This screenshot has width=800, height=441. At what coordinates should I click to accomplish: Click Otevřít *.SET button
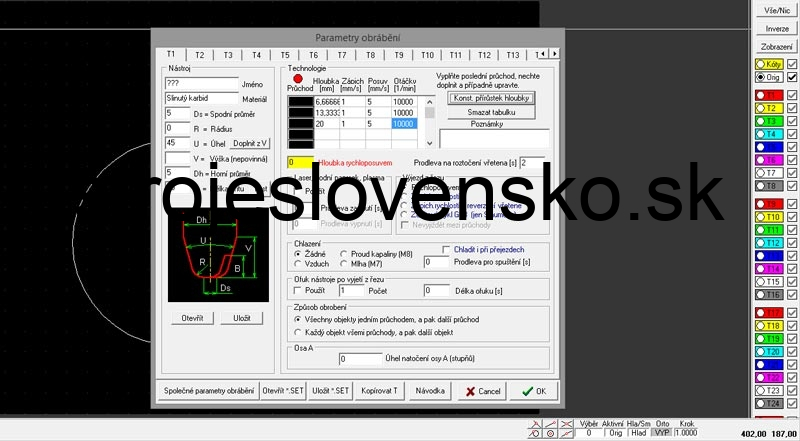(283, 391)
